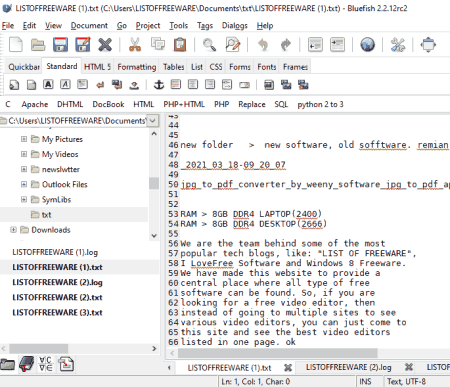Select the PHP+HTML snippet button
The width and height of the screenshot is (450, 387).
(x=184, y=104)
